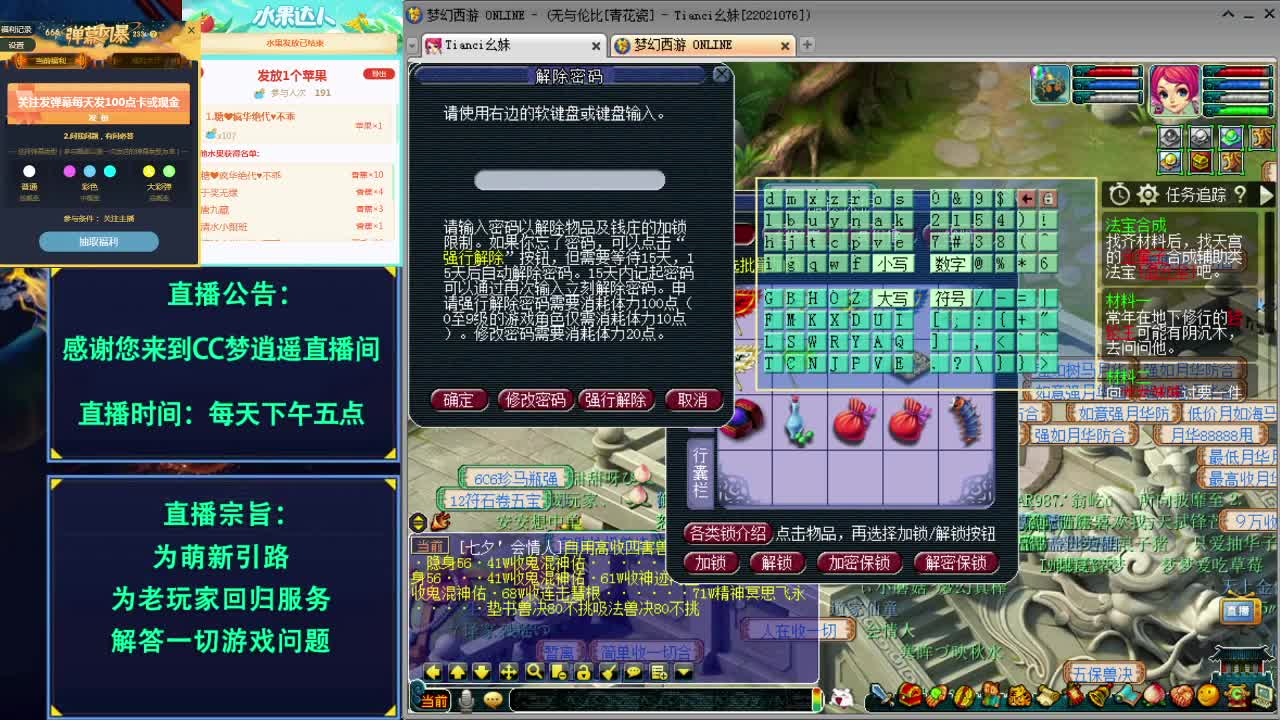Click the task tracker timer icon
Viewport: 1280px width, 720px height.
click(x=1120, y=195)
